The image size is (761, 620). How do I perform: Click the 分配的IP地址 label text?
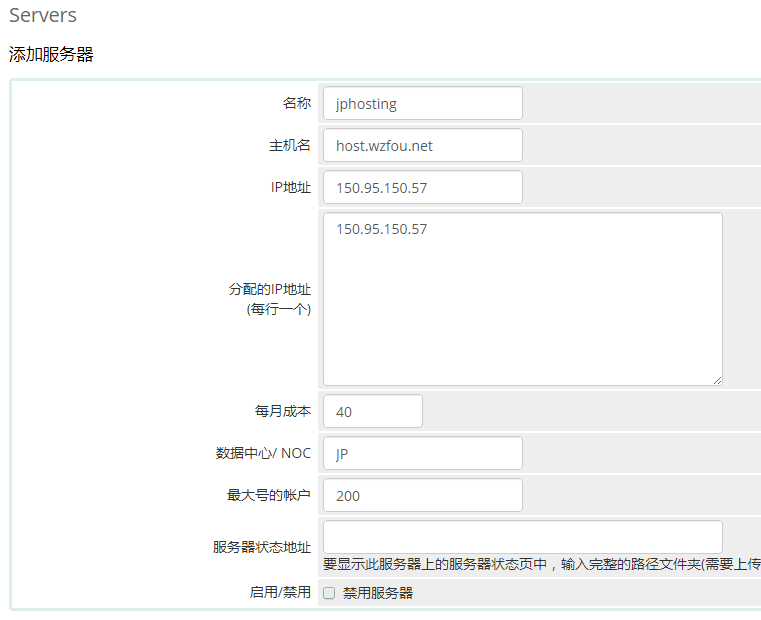coord(269,289)
